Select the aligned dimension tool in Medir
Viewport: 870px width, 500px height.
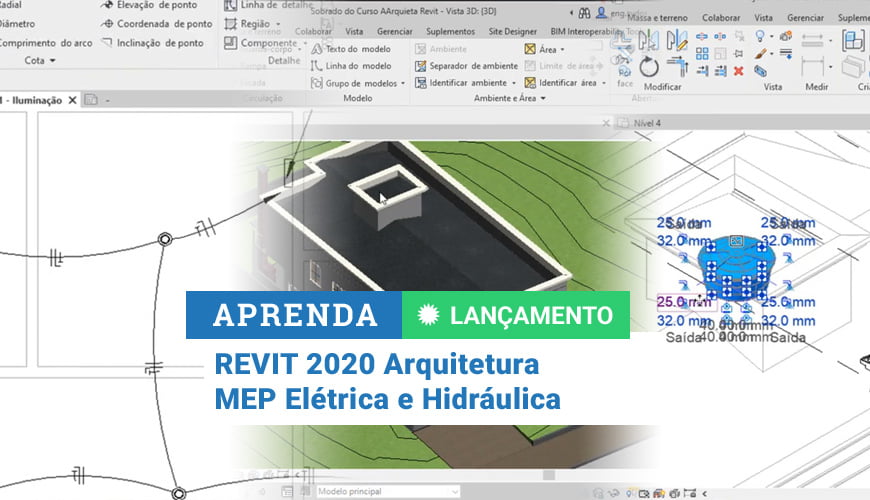(812, 41)
